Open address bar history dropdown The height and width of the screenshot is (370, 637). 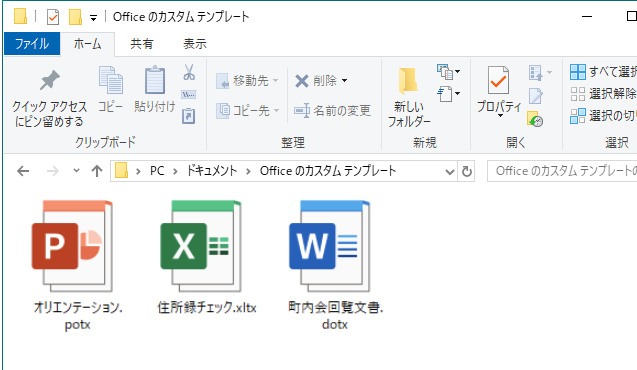coord(449,171)
